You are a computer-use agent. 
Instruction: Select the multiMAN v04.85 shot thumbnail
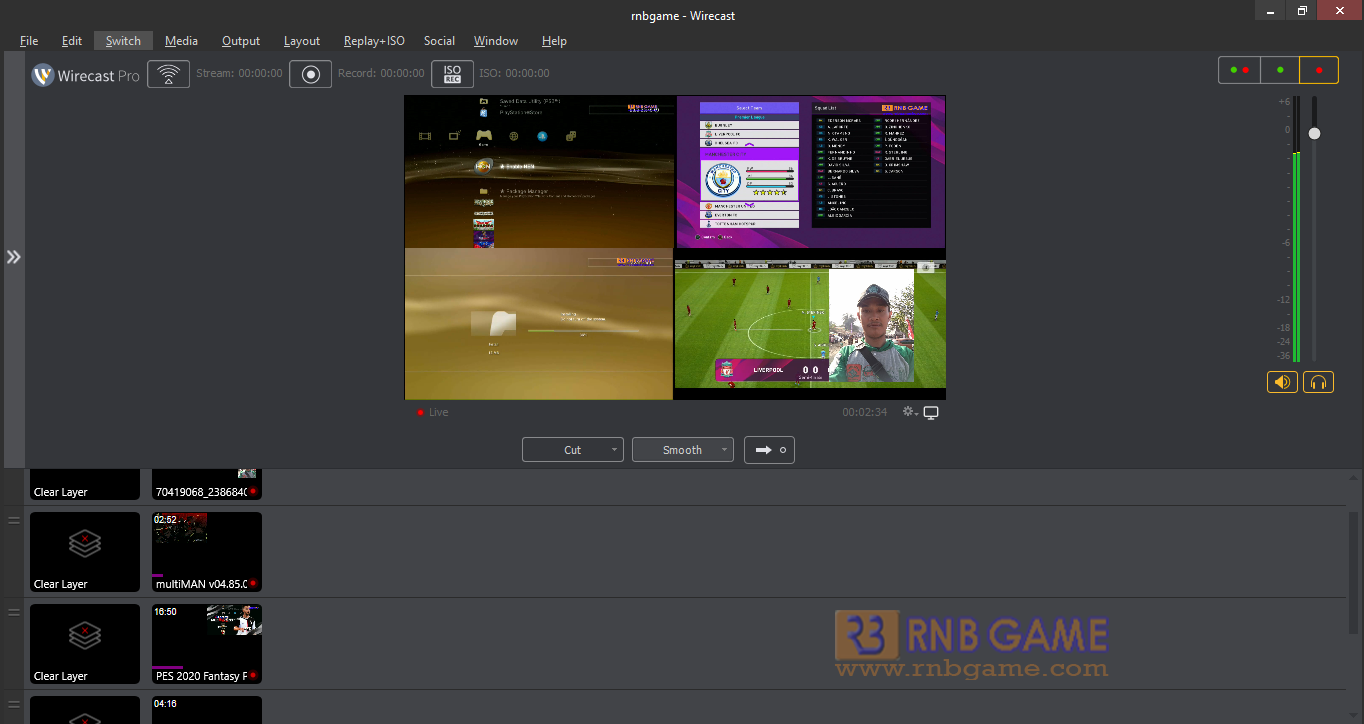(207, 552)
